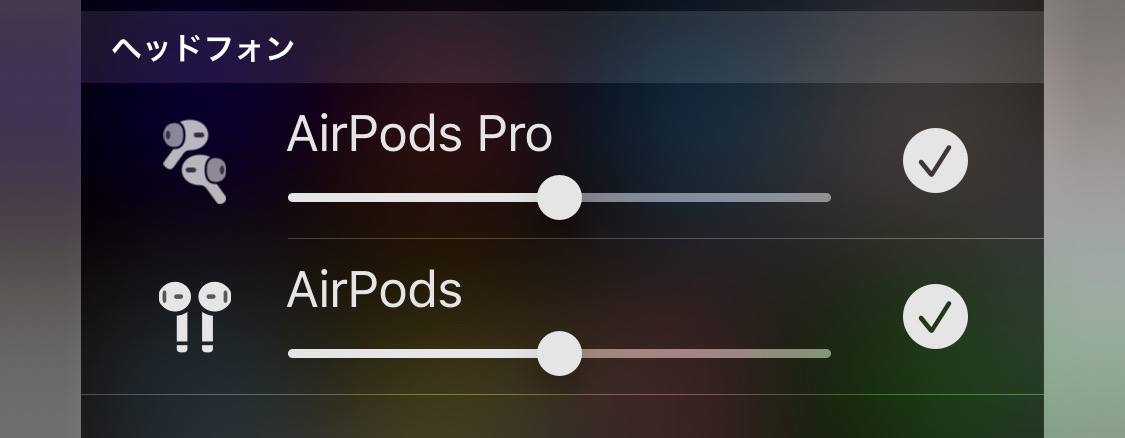Dismiss panel via blurred background on right
The image size is (1125, 438).
tap(1084, 219)
